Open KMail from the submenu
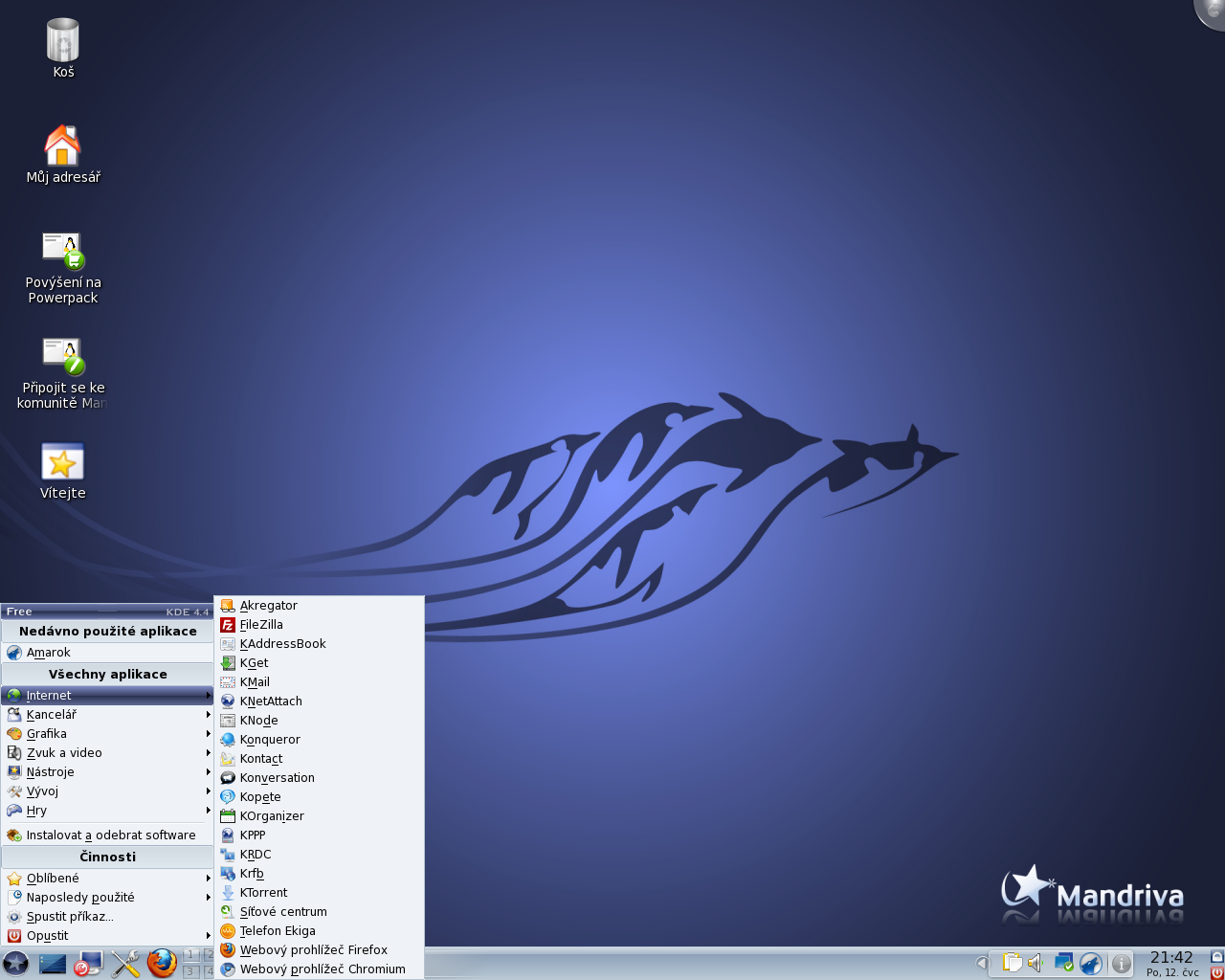 tap(319, 682)
